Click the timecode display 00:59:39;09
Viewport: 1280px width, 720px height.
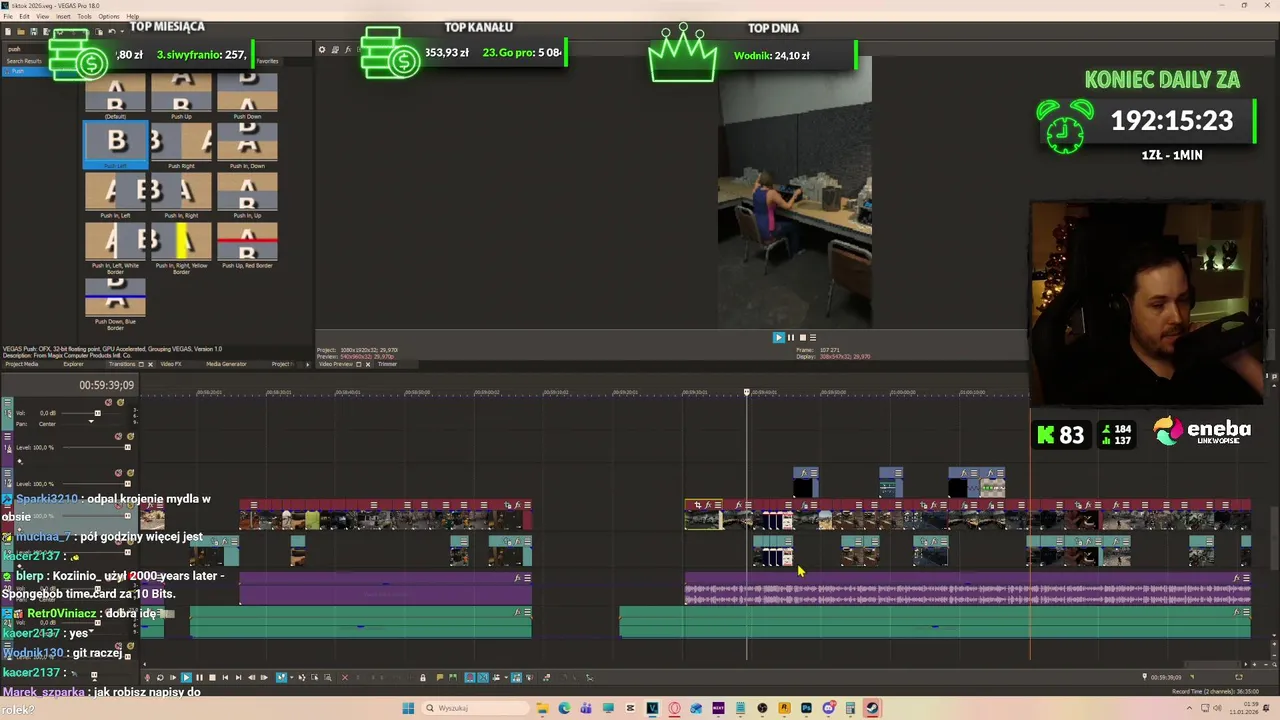point(107,385)
